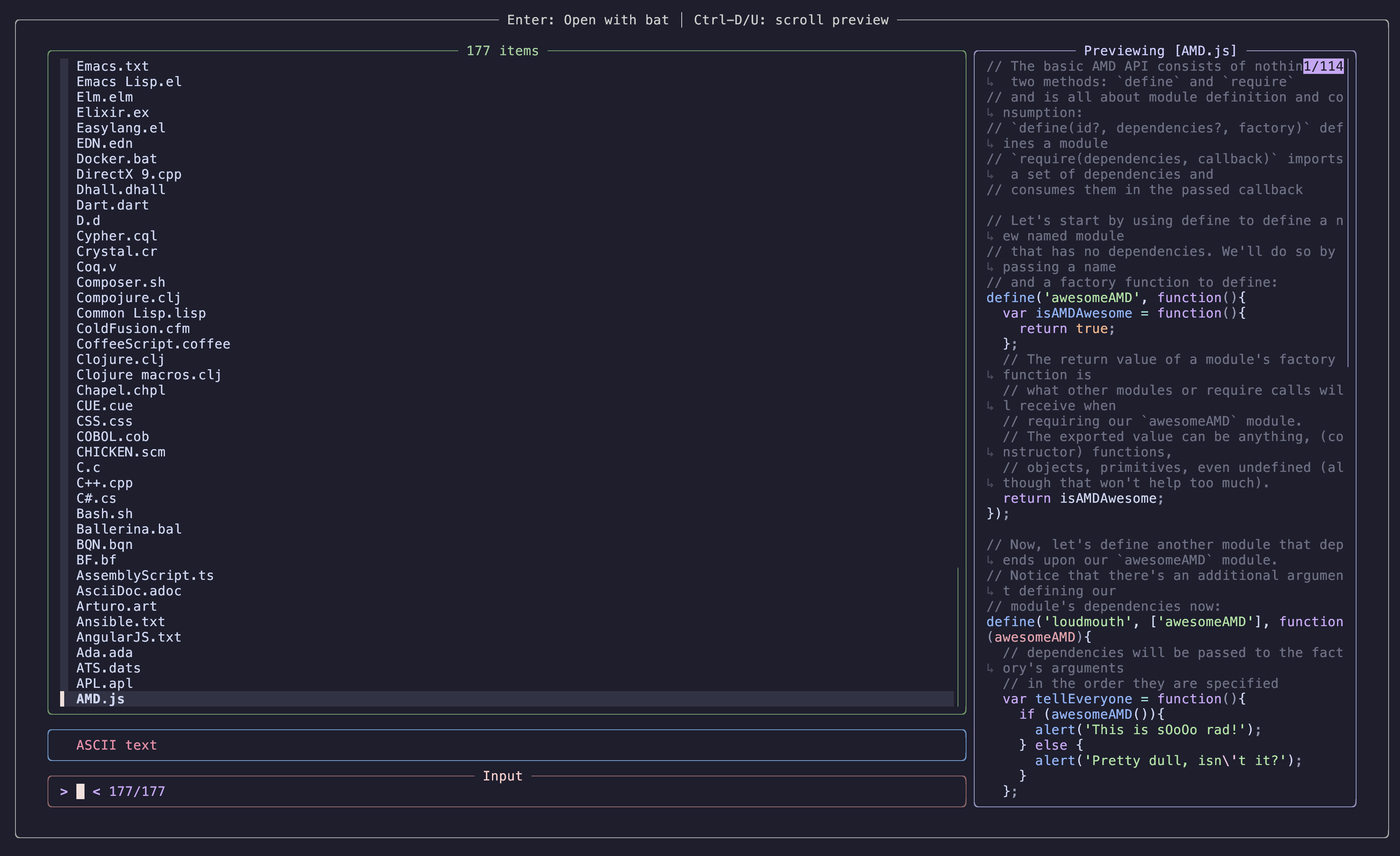Screen dimensions: 1400x856
Task: Pick the Docker.bat entry
Action: [x=117, y=159]
